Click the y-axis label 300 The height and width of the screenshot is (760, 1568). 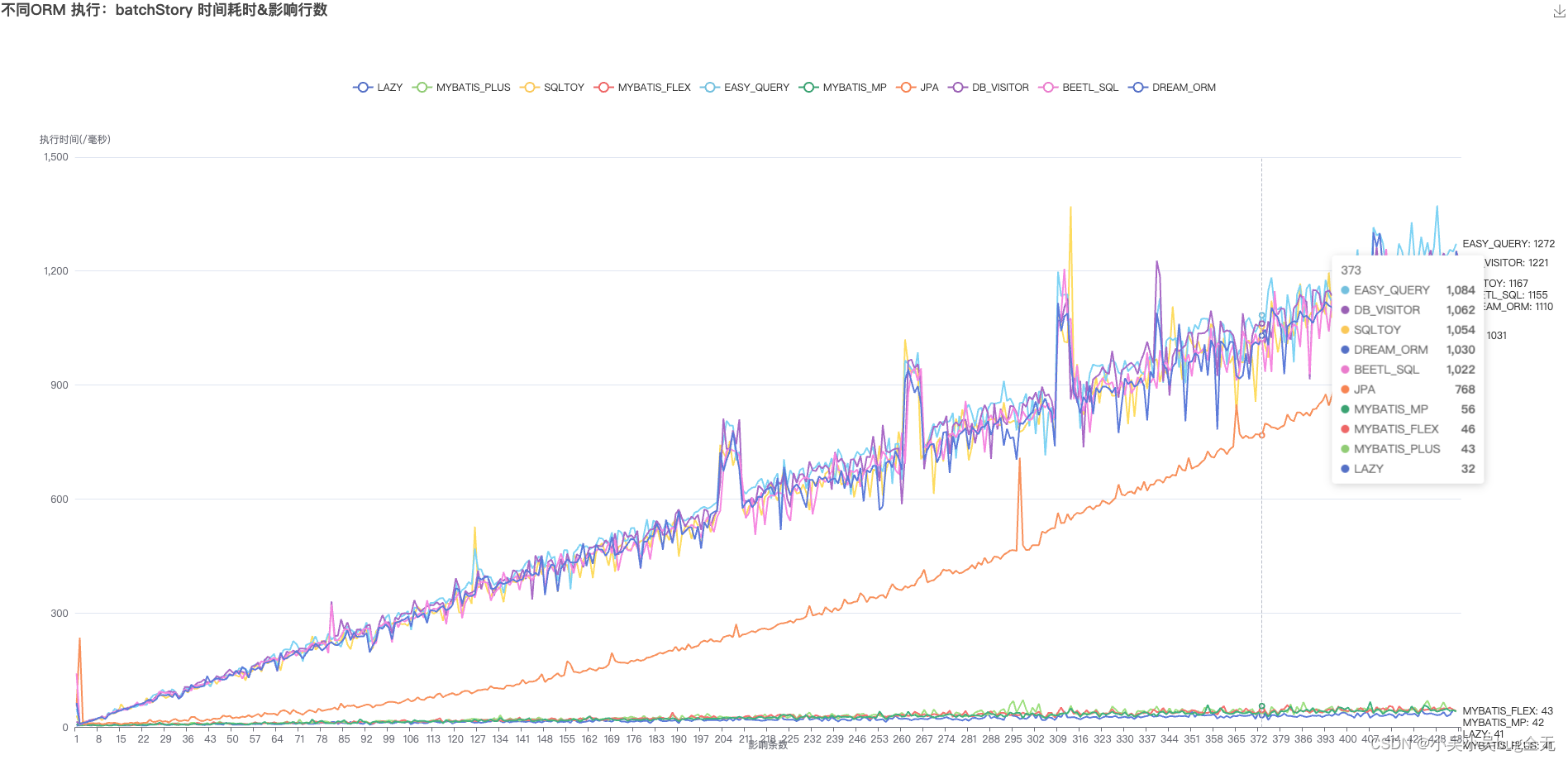click(x=60, y=614)
